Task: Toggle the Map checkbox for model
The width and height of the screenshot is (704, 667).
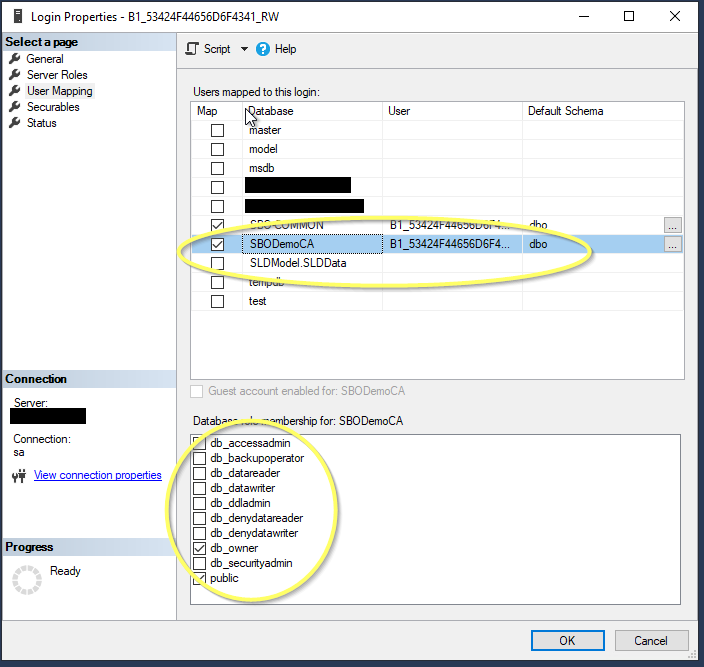Action: point(217,149)
